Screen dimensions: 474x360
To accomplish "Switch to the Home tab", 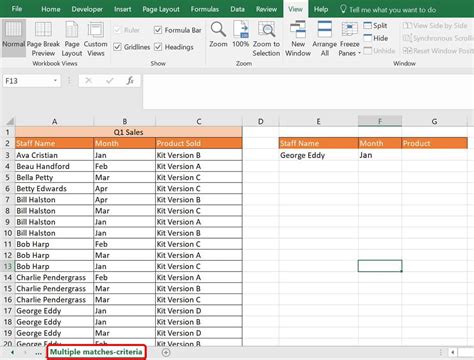I will click(x=51, y=9).
